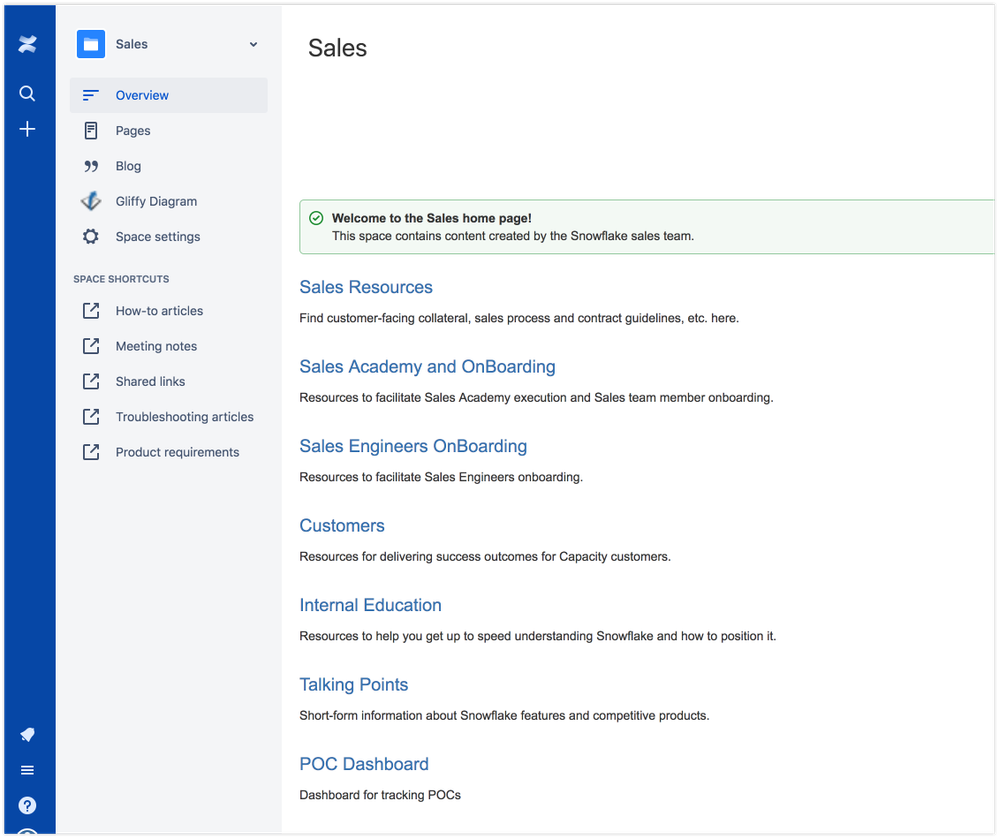Screen dimensions: 999x838
Task: Open Blog via its quote-marks icon
Action: click(91, 166)
